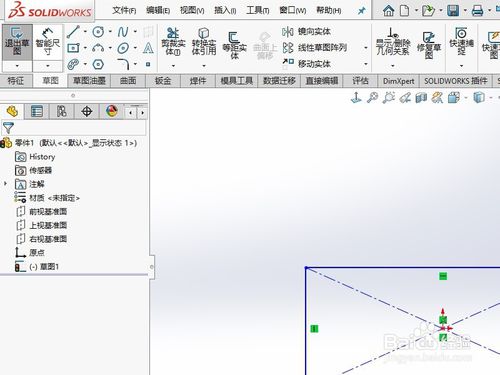500x375 pixels.
Task: Select the corner Rectangle sketch tool
Action: [x=73, y=48]
